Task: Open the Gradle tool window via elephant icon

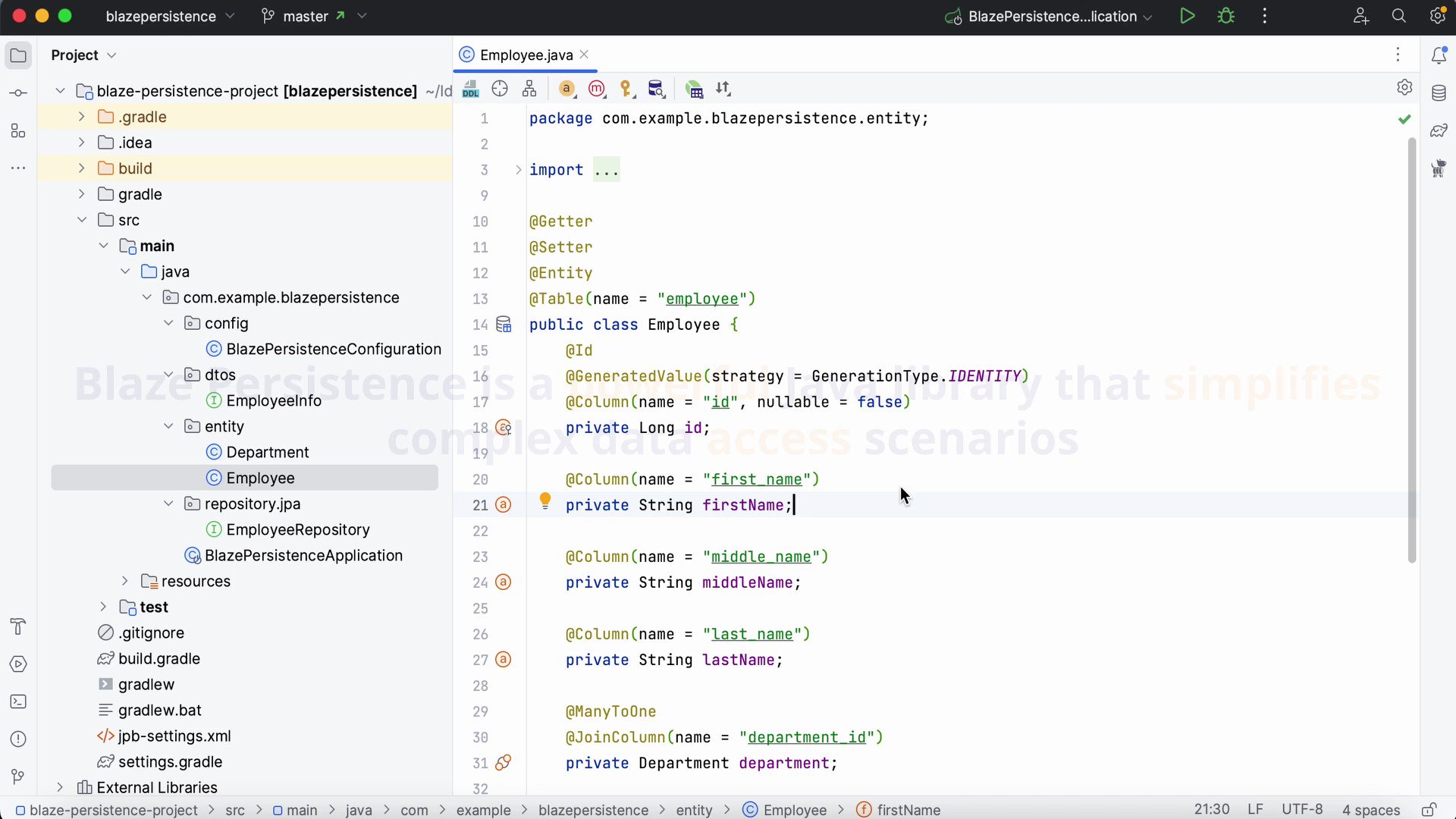Action: pos(1438,130)
